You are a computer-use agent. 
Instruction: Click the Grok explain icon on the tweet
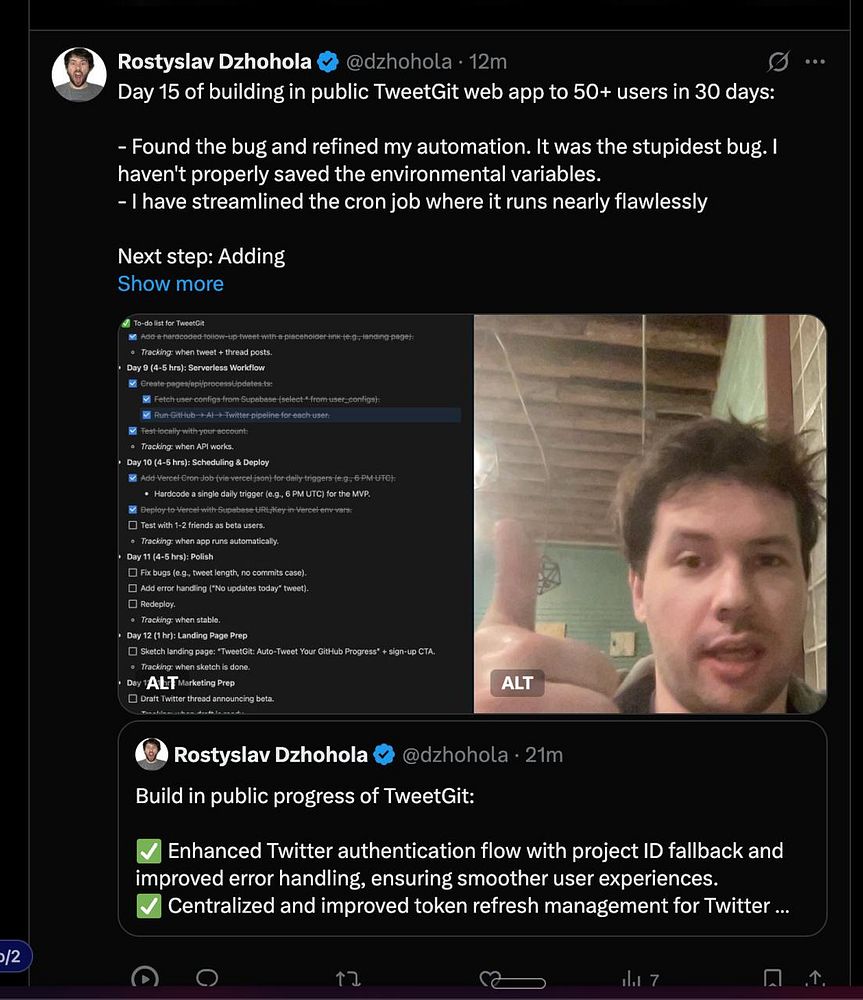778,62
